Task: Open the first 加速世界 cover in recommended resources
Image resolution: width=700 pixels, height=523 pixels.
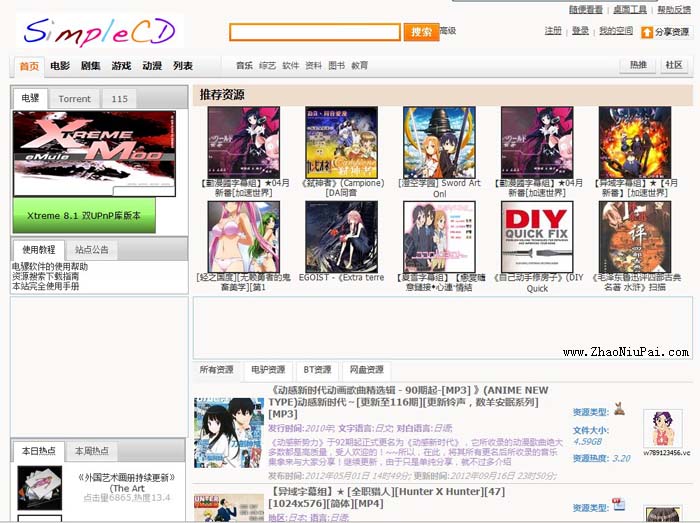Action: pos(244,142)
